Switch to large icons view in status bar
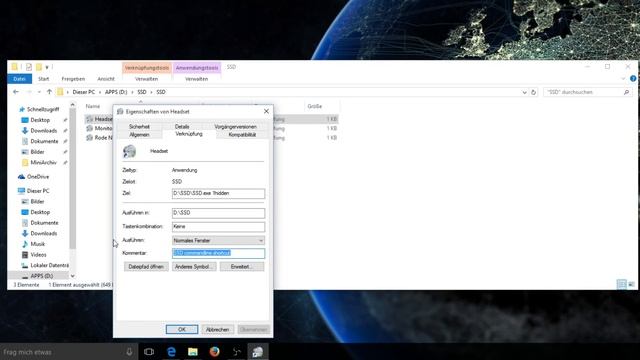640x360 pixels. pyautogui.click(x=631, y=284)
